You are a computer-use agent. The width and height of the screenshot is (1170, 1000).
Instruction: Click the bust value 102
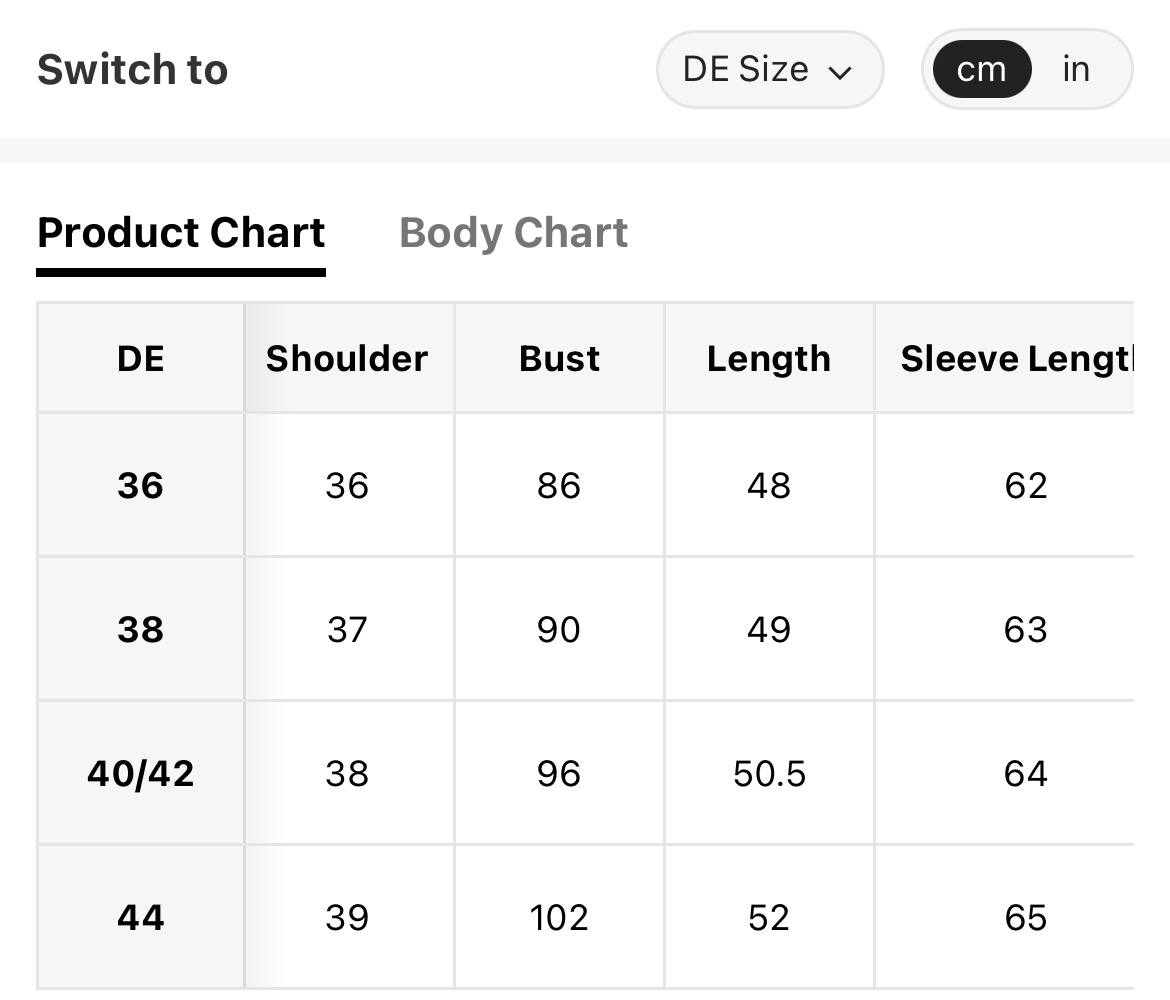click(560, 917)
